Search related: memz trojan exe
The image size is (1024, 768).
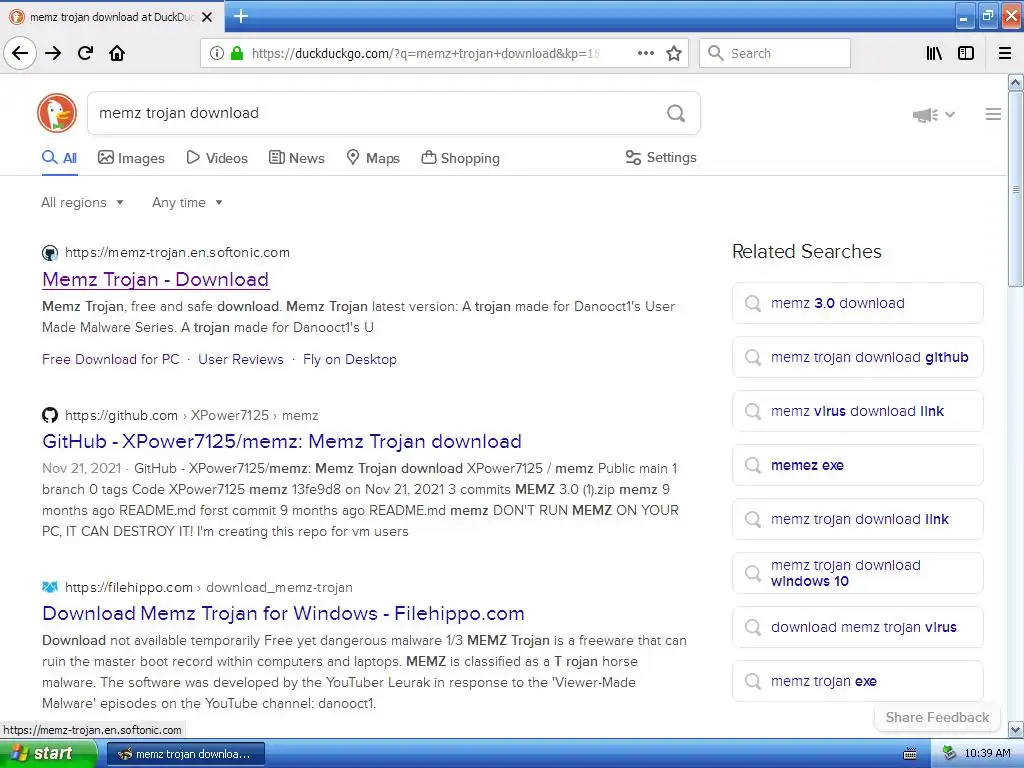857,681
